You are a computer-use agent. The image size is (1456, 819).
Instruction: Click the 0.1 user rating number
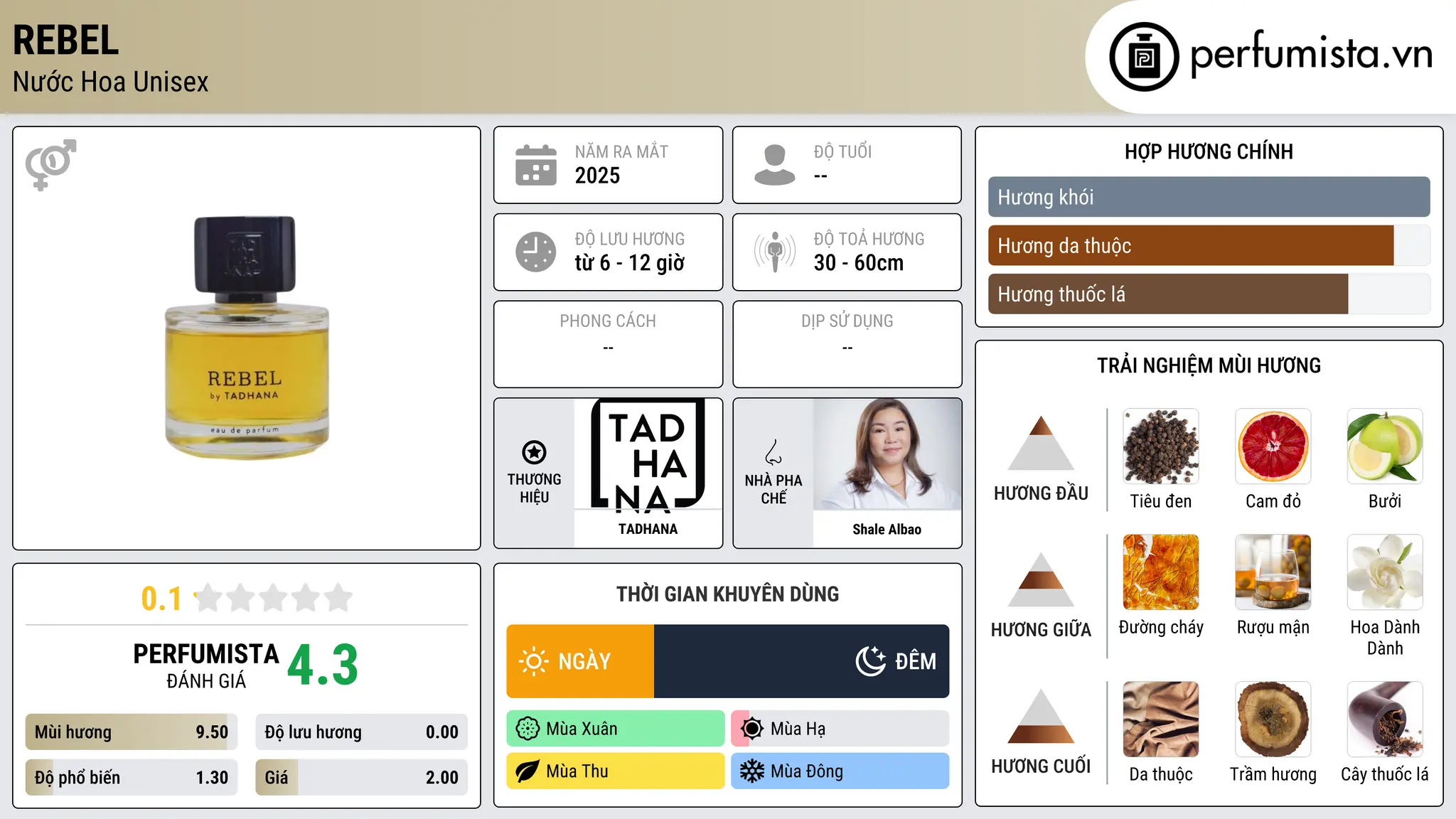pyautogui.click(x=161, y=599)
